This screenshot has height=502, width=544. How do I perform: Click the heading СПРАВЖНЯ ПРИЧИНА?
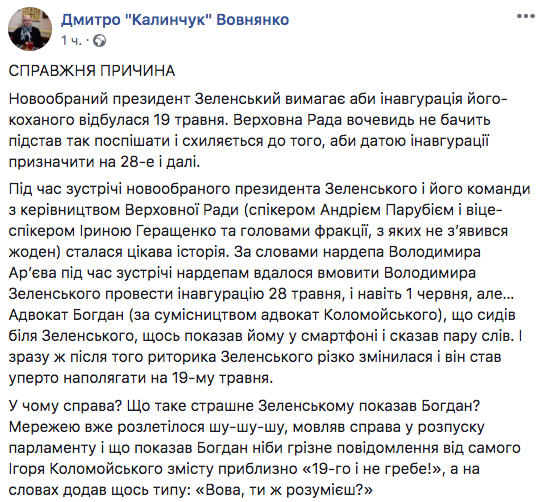tap(92, 71)
